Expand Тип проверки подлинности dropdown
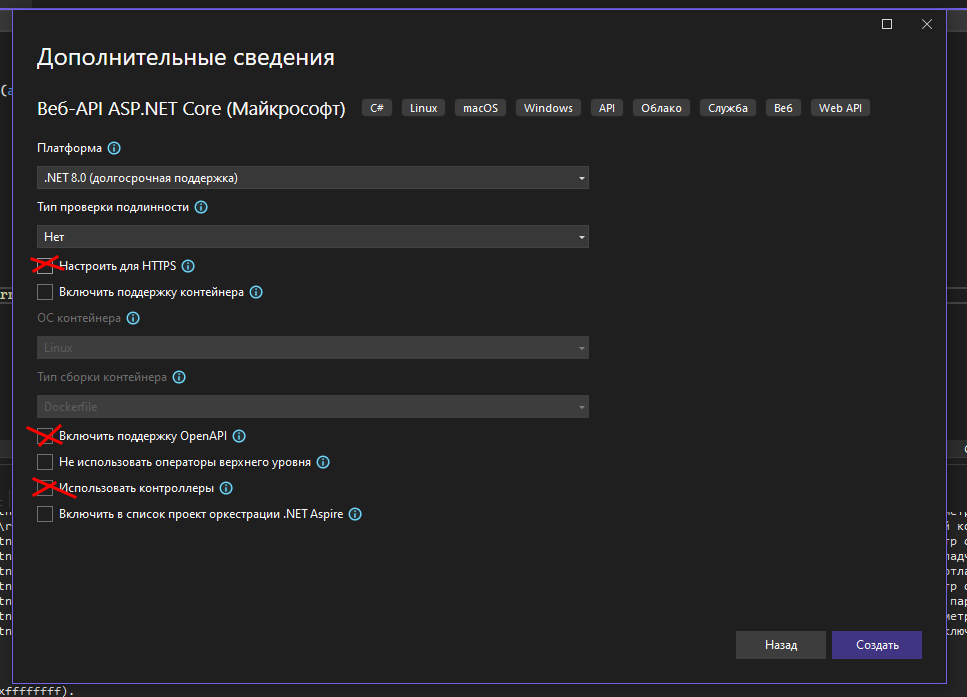Screen dimensions: 967x697 tap(312, 237)
